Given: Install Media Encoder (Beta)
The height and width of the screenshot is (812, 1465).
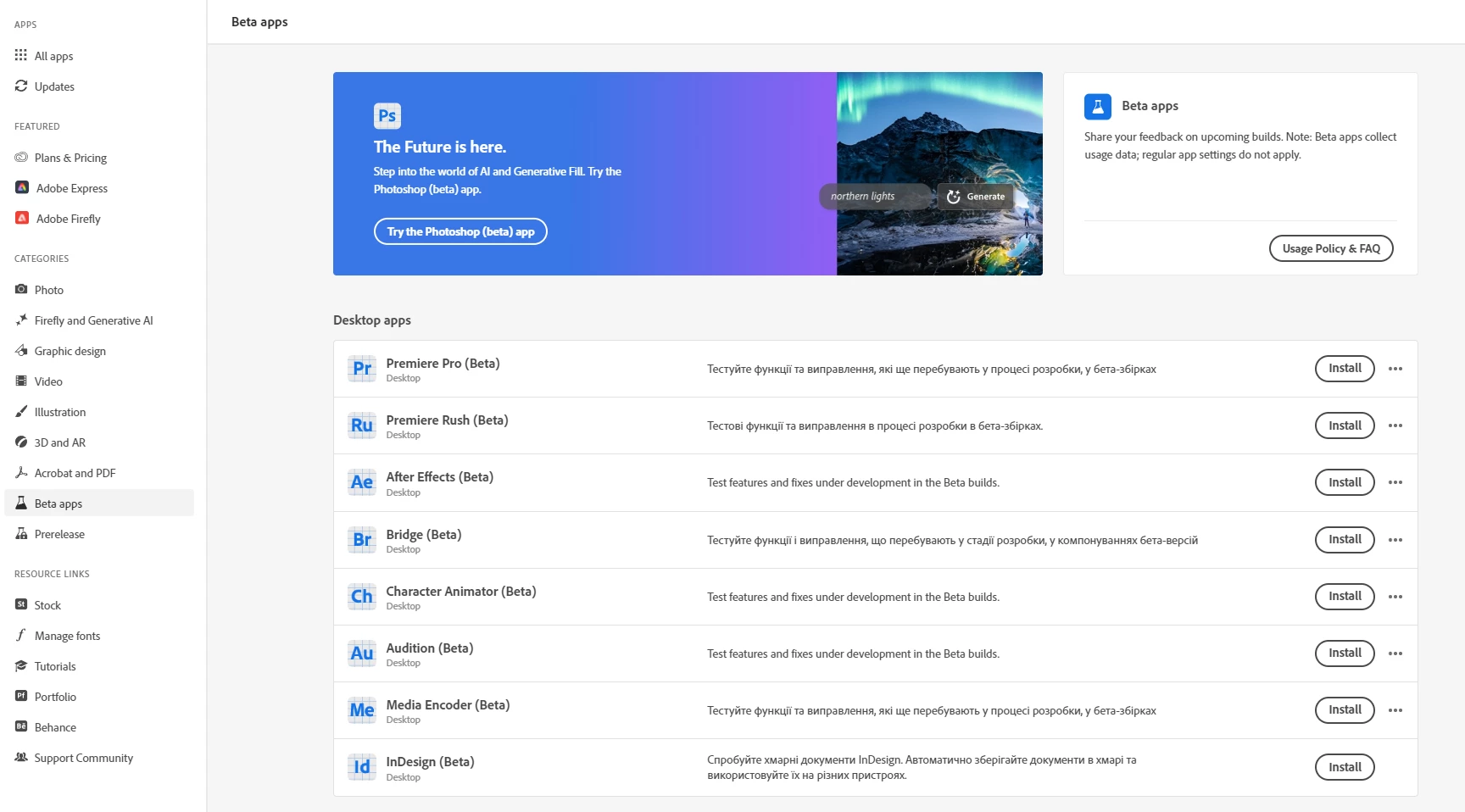Looking at the screenshot, I should [x=1345, y=710].
